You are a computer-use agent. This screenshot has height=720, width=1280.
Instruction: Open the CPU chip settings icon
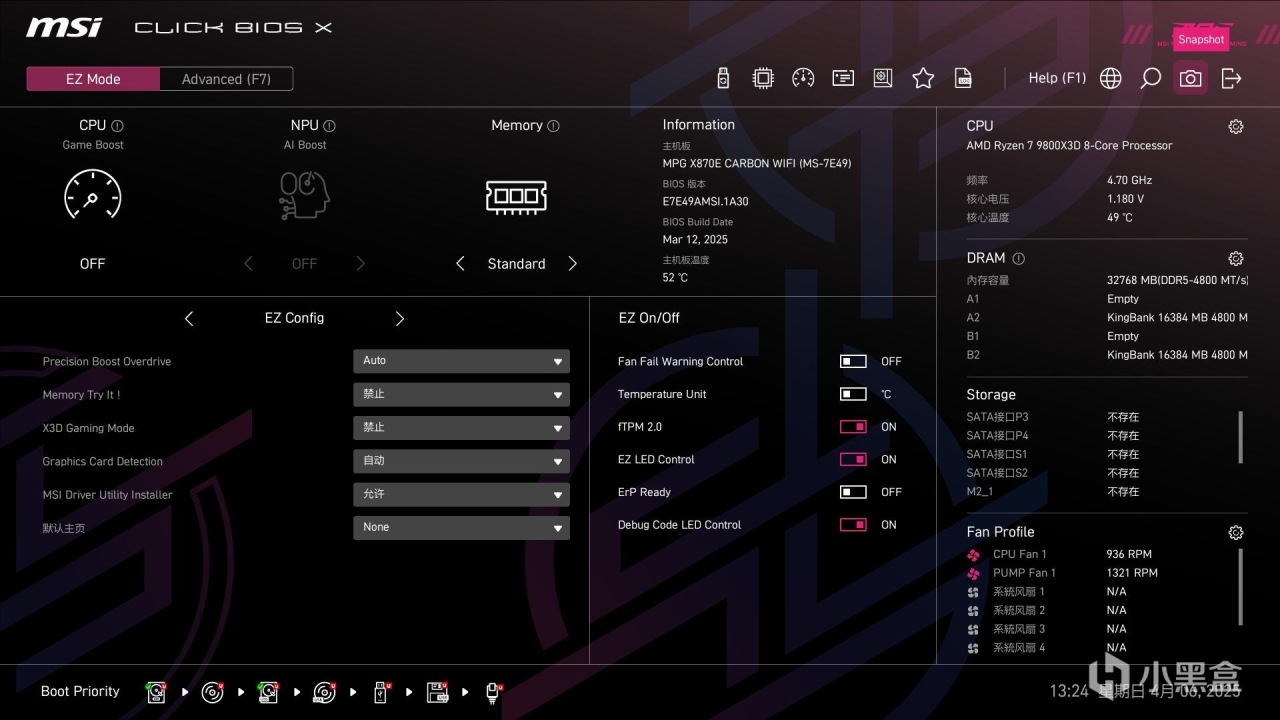(x=763, y=78)
